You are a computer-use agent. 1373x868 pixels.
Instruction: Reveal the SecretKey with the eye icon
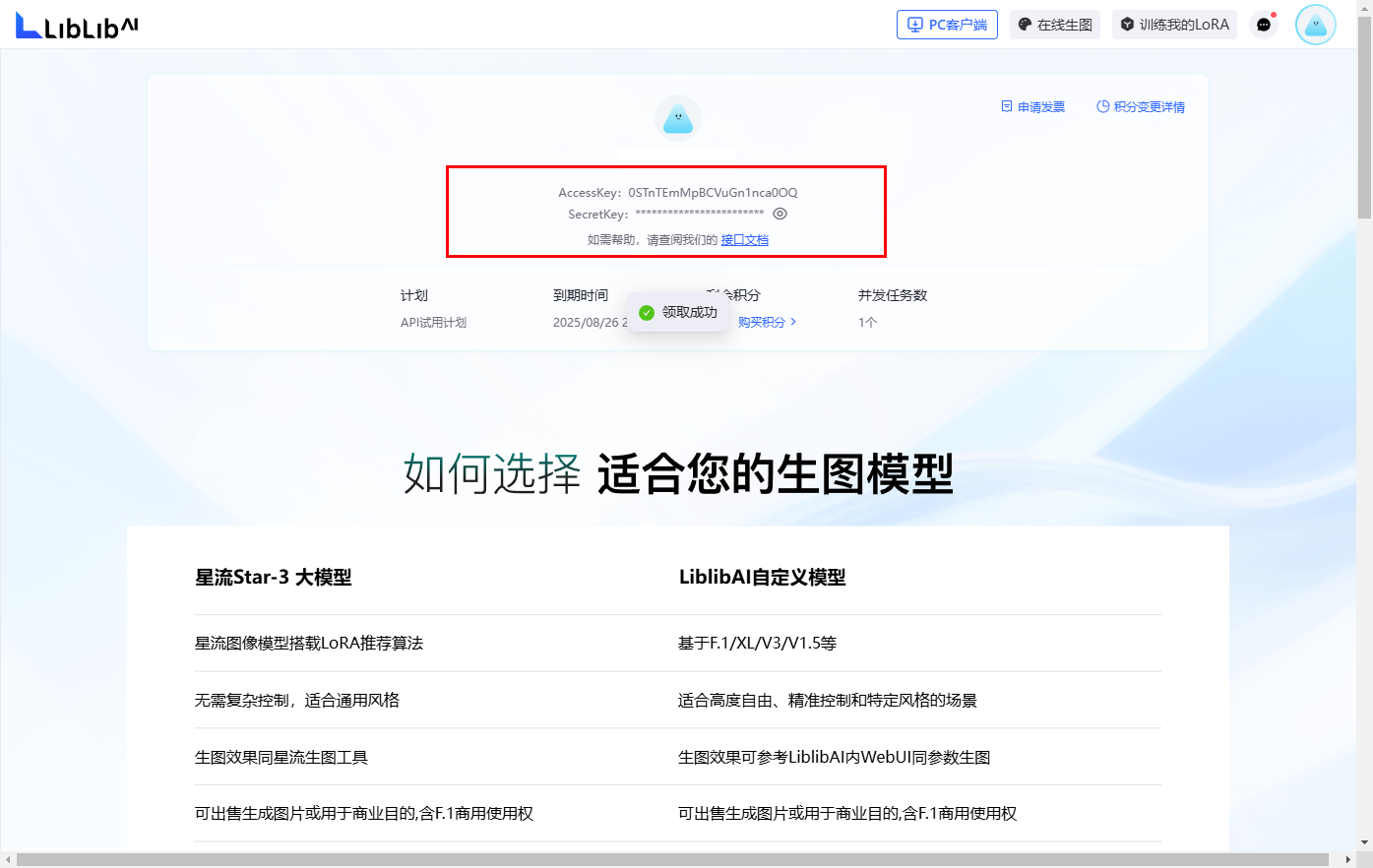[780, 214]
